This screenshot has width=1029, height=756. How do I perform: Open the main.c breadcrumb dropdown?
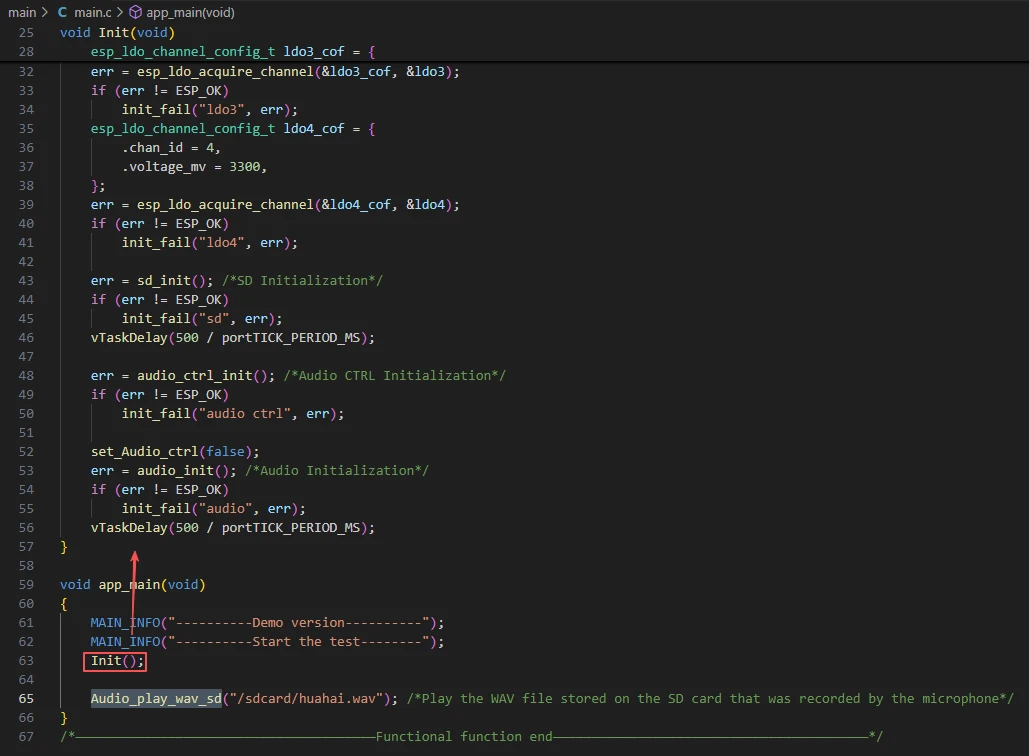pos(95,13)
